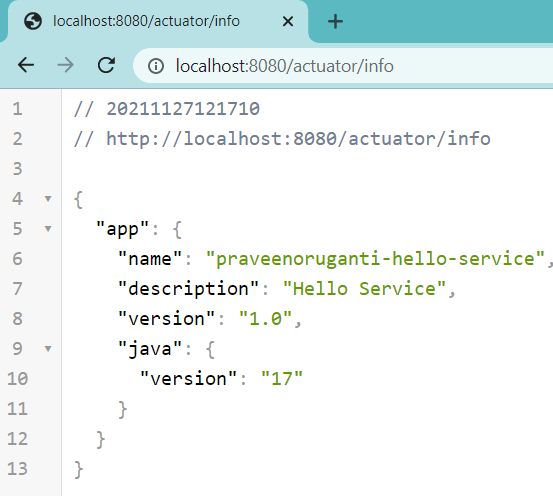Select the value "1.0"
This screenshot has width=553, height=496.
265,319
